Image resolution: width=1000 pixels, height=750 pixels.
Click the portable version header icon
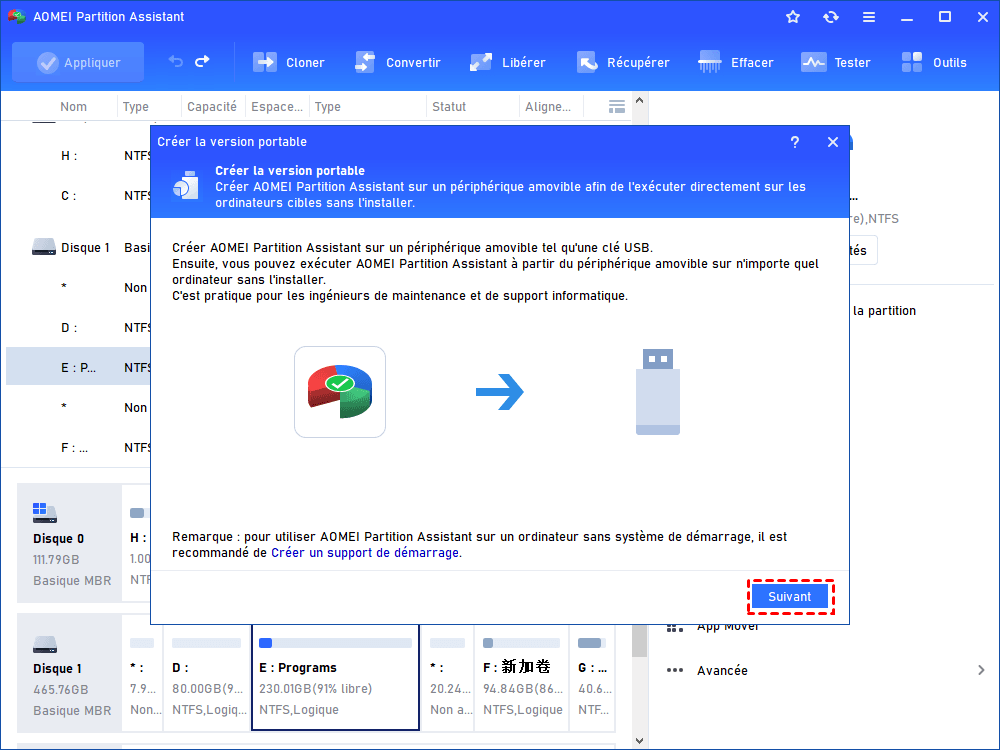pyautogui.click(x=186, y=186)
